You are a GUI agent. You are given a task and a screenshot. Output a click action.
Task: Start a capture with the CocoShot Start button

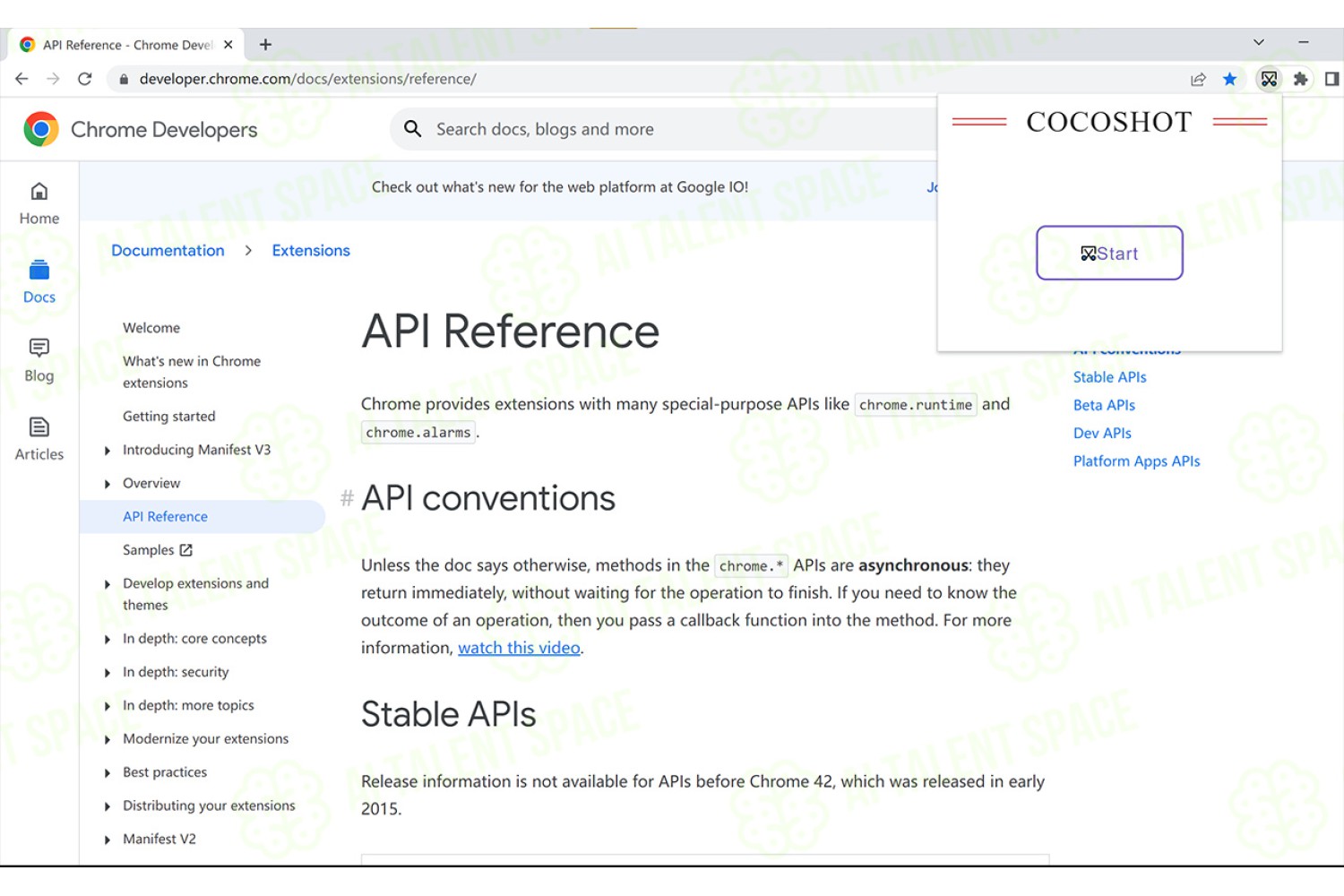coord(1109,253)
